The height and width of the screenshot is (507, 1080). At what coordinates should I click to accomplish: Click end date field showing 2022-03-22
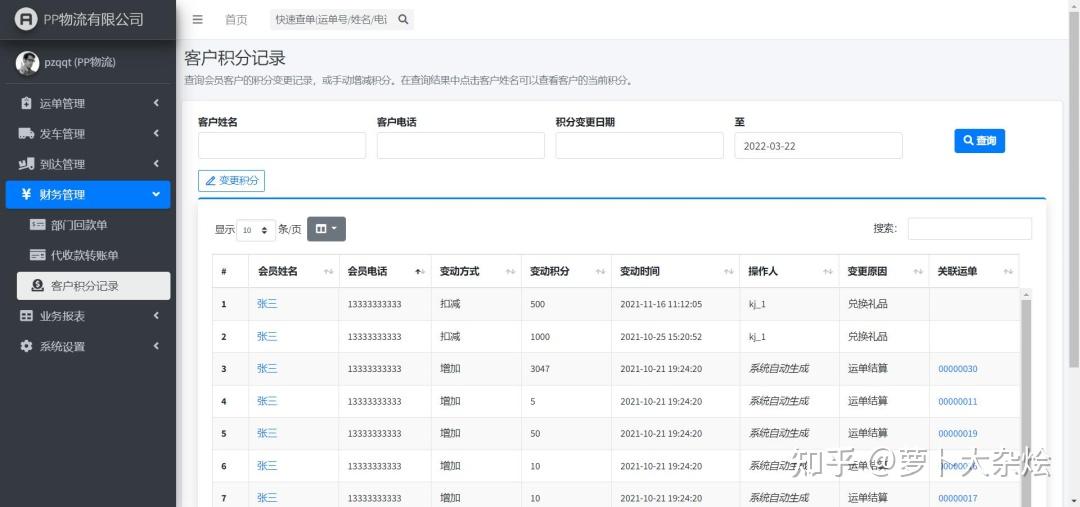point(818,145)
